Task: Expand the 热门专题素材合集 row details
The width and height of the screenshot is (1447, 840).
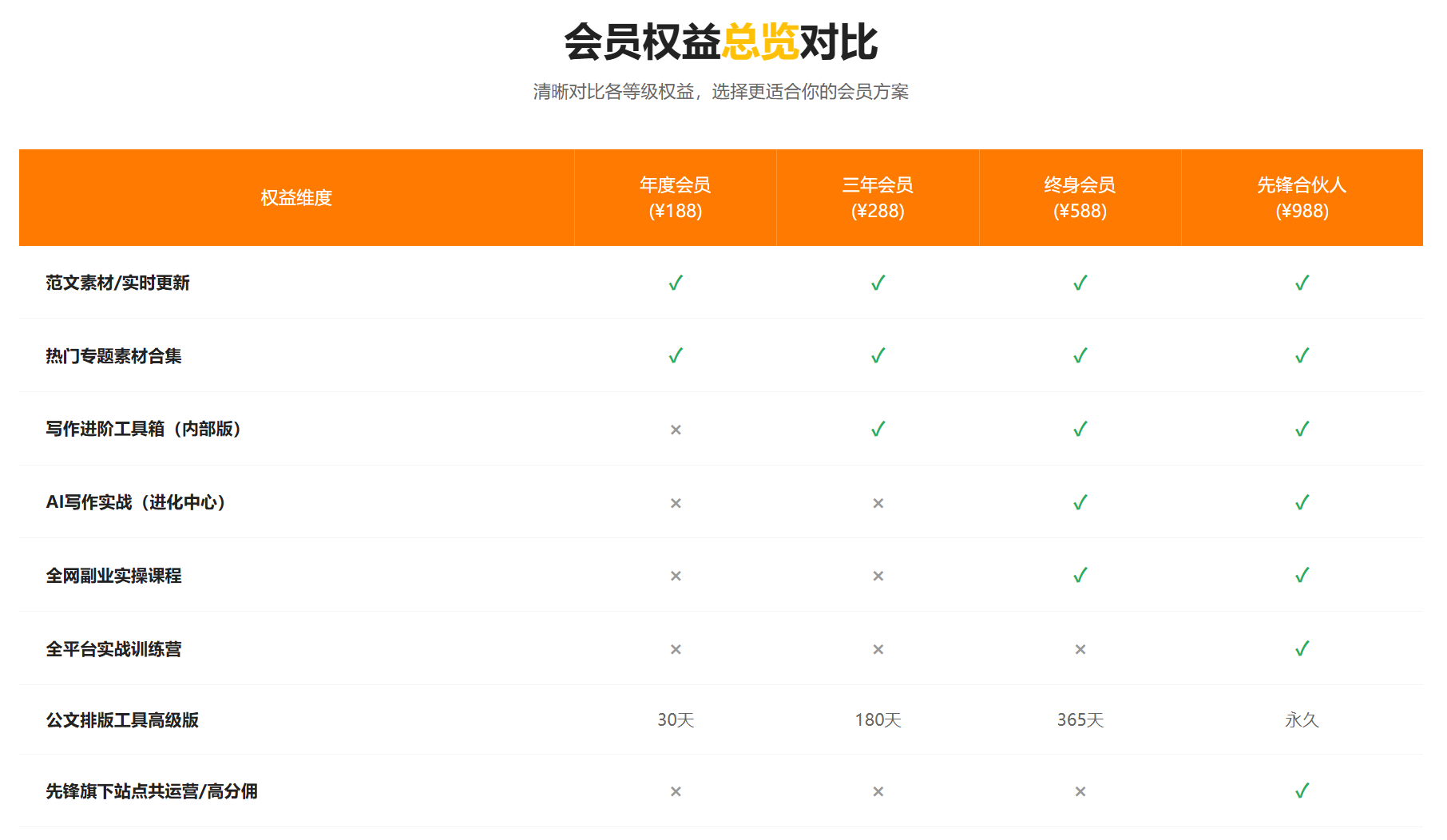Action: point(114,357)
